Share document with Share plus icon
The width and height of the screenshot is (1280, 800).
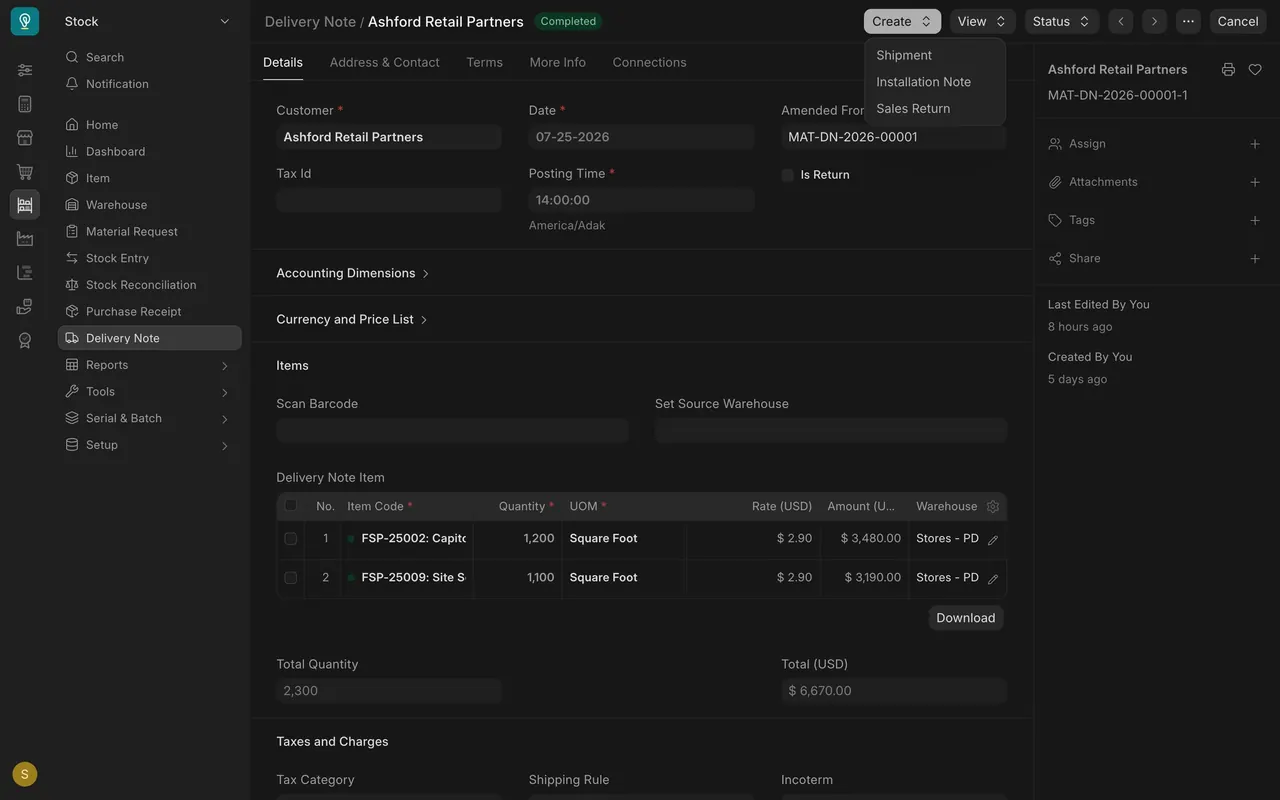tap(1255, 258)
